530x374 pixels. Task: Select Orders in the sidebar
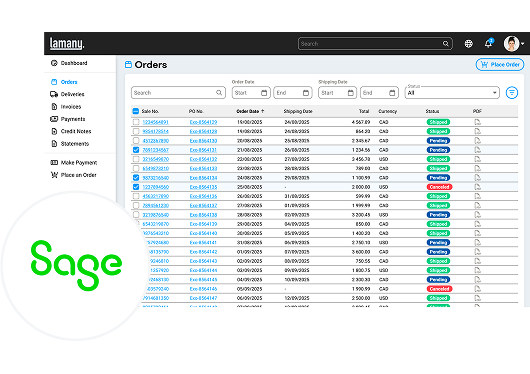point(69,82)
